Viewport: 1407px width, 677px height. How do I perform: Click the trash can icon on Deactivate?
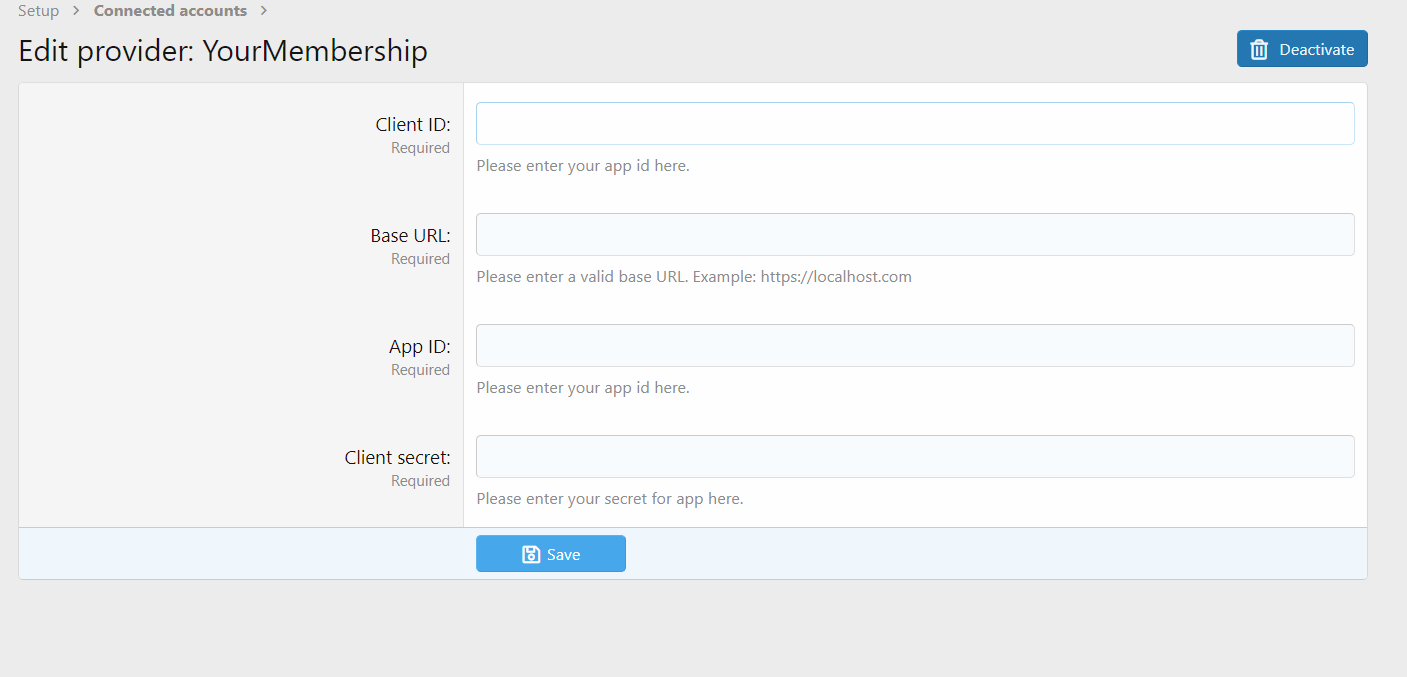[x=1259, y=49]
